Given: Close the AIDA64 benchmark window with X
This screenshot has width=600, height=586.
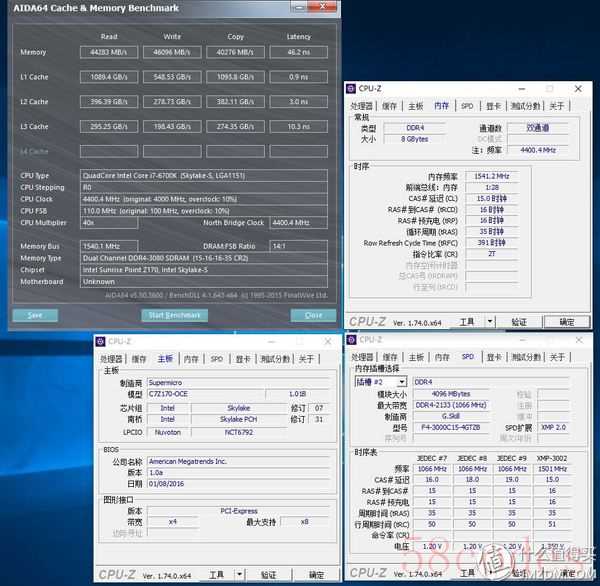Looking at the screenshot, I should pyautogui.click(x=330, y=9).
